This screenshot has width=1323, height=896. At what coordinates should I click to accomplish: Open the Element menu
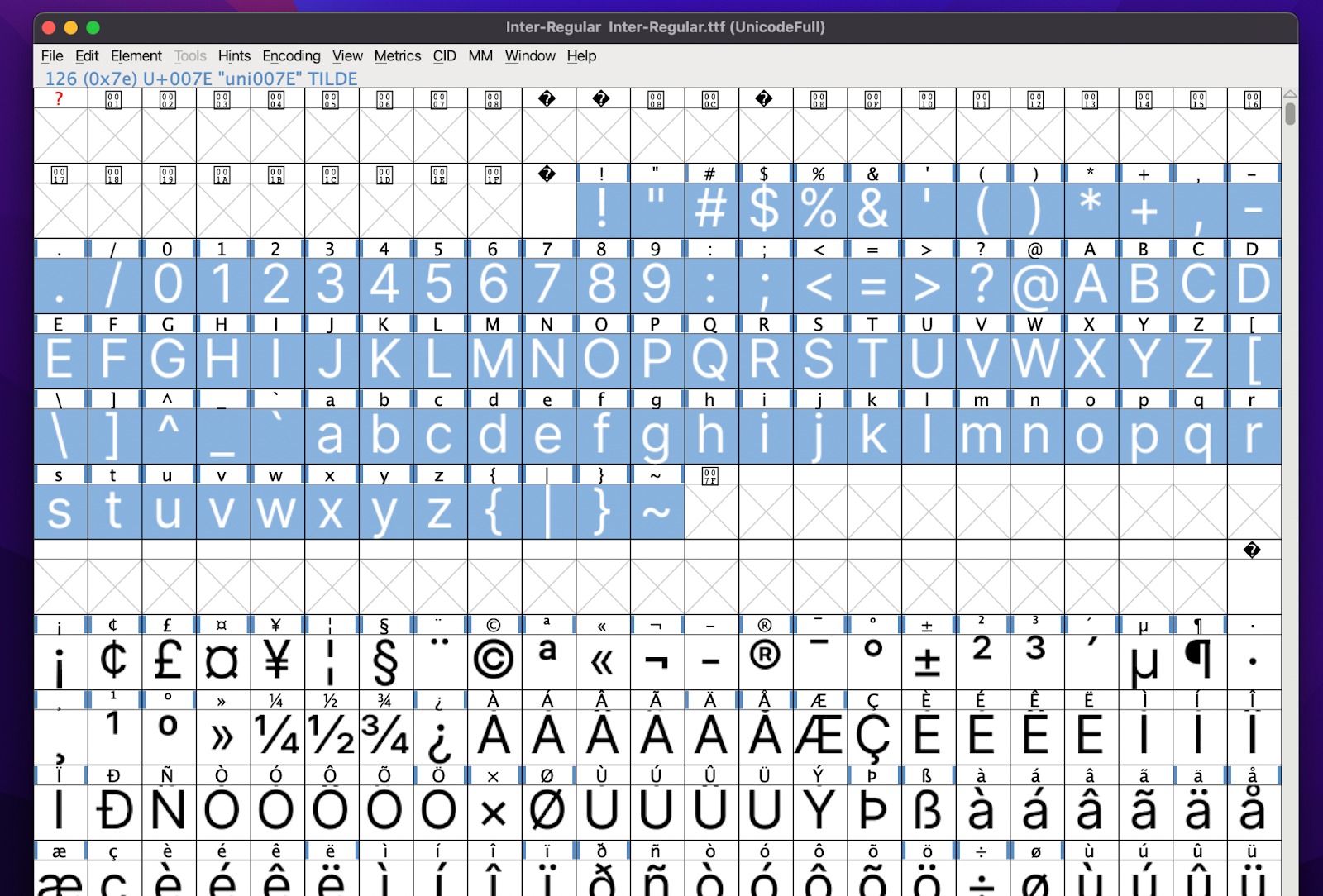pos(136,55)
